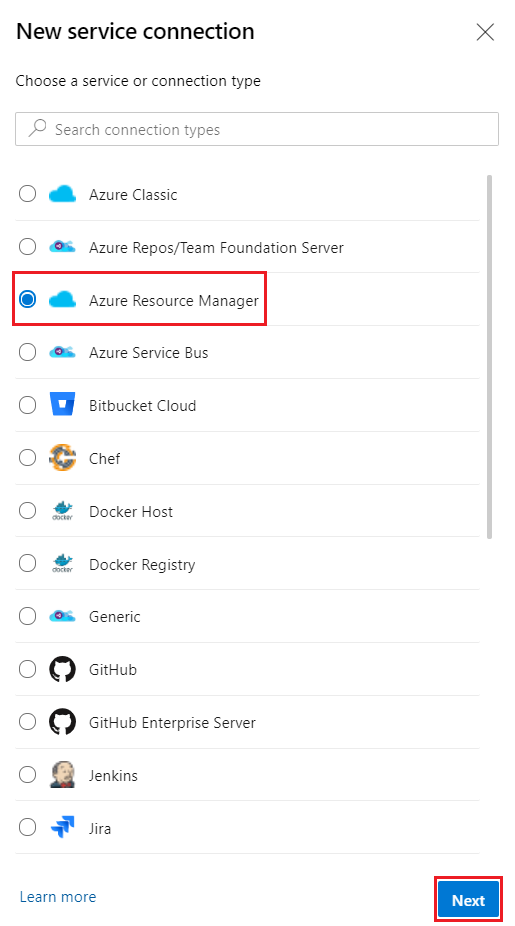Focus the Search connection types field

point(257,129)
